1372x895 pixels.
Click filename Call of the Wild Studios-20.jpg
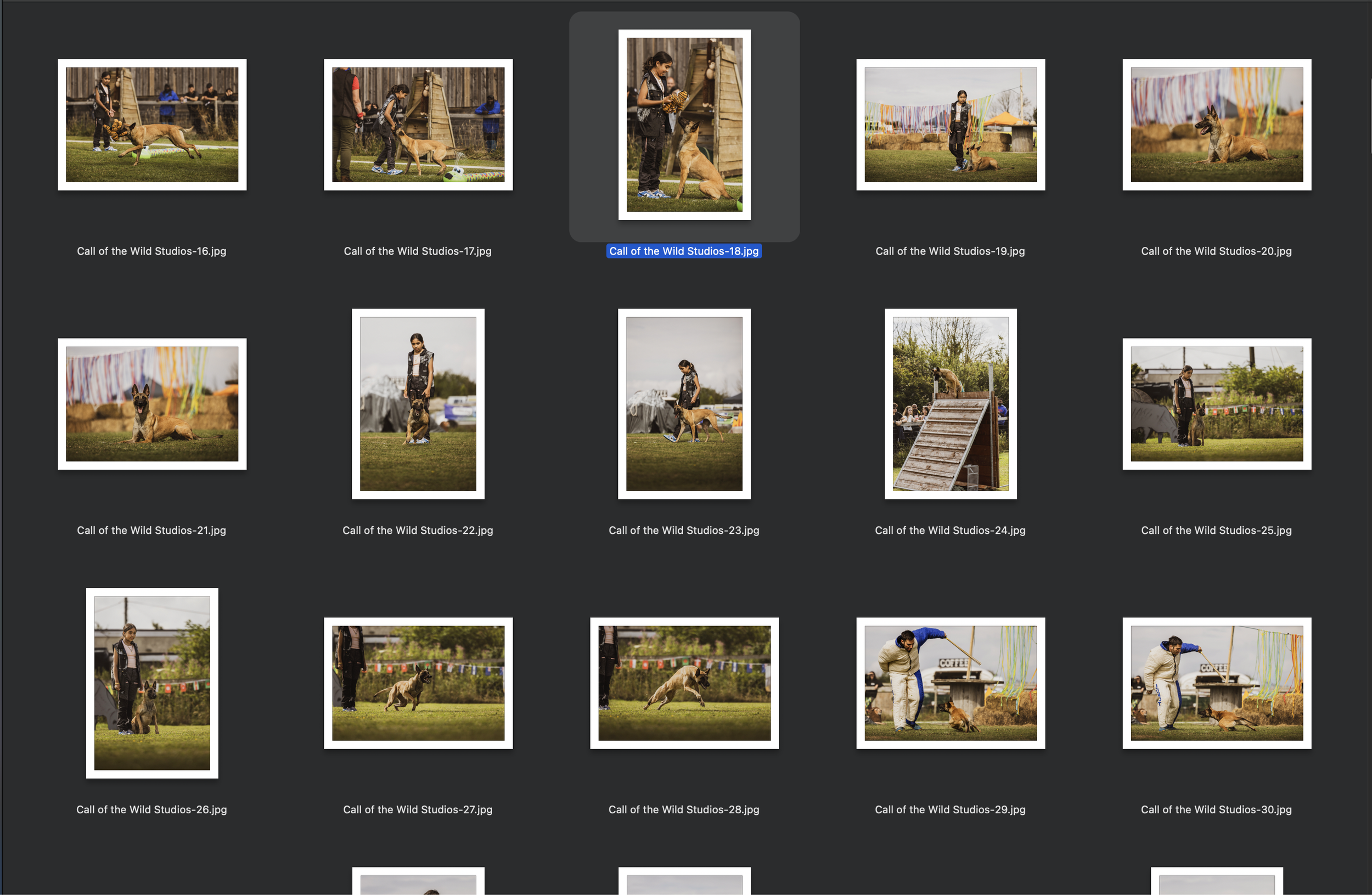pyautogui.click(x=1216, y=251)
